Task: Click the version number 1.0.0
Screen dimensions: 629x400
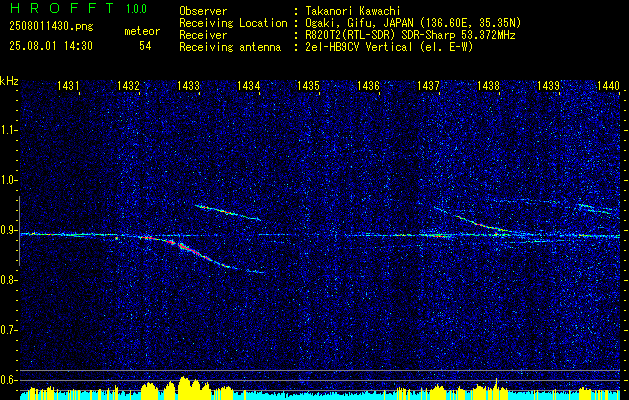Action: click(136, 9)
